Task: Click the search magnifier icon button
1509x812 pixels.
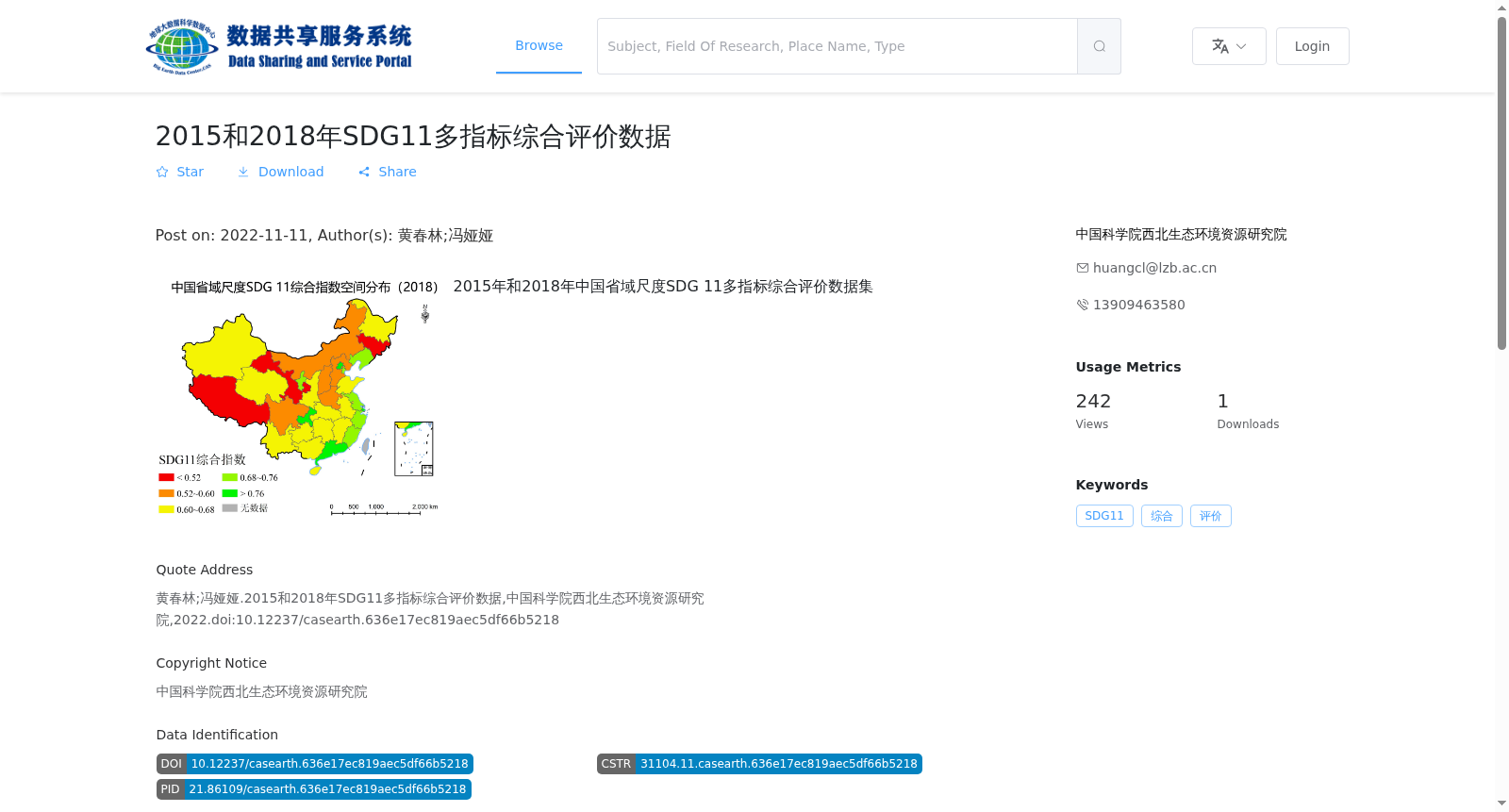Action: [1099, 46]
